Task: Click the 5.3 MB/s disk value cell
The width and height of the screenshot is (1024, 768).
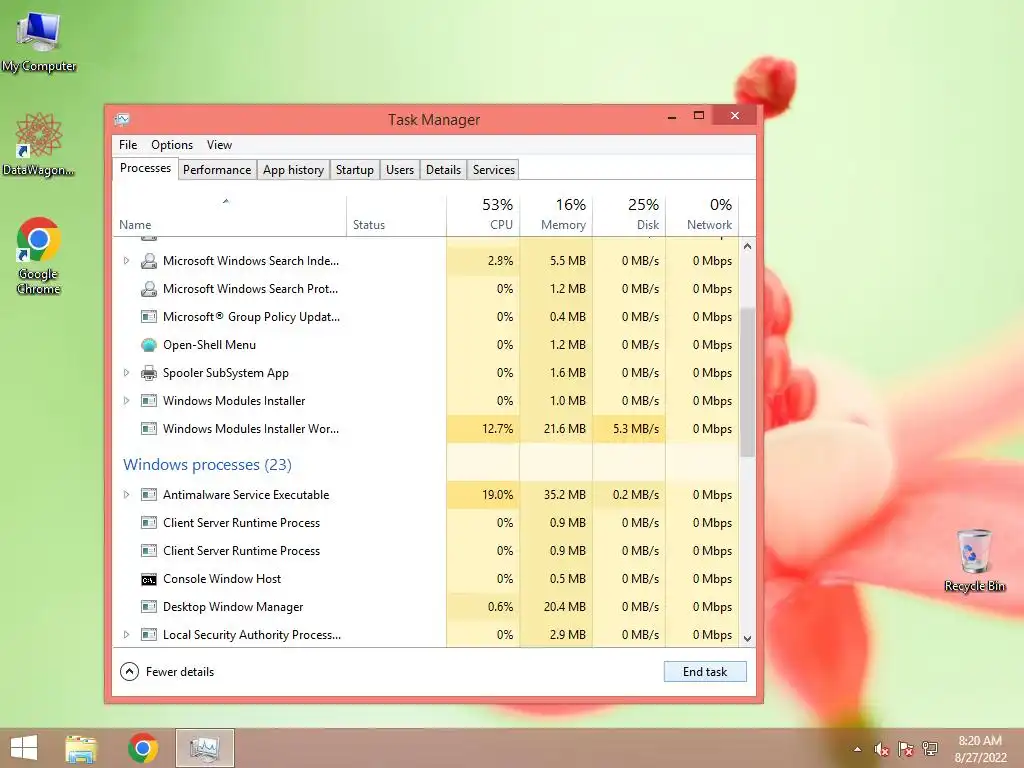Action: [629, 429]
